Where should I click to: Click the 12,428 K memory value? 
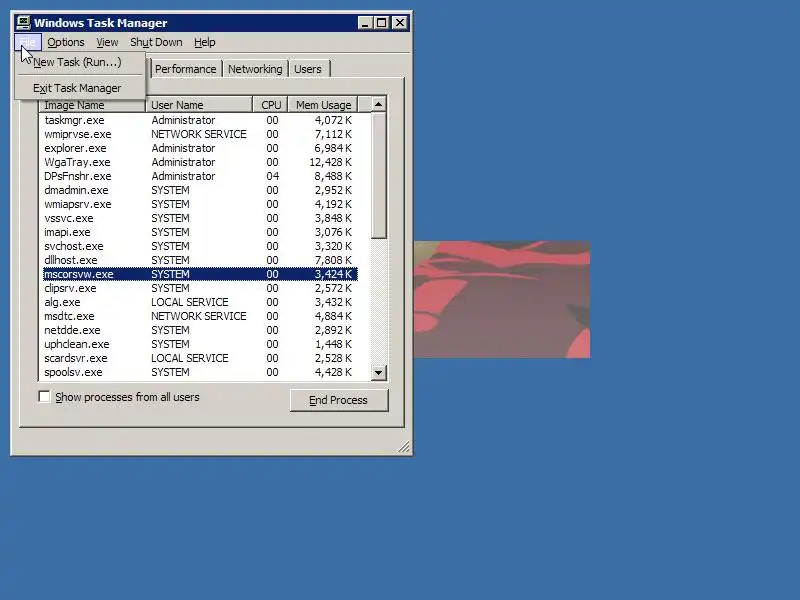tap(331, 162)
